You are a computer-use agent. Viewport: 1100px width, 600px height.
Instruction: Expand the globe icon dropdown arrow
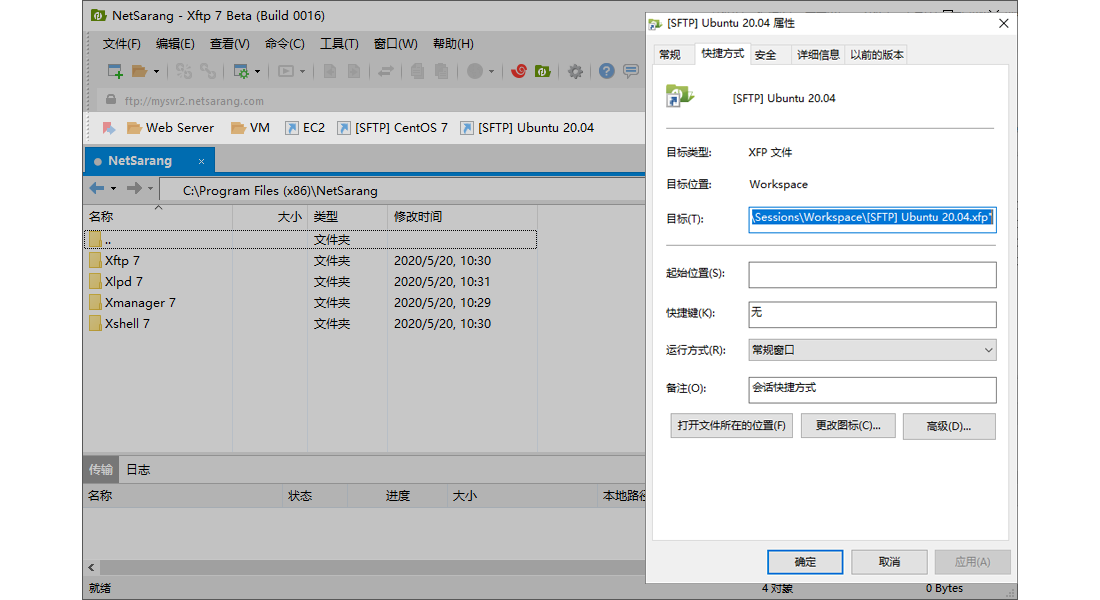click(491, 72)
